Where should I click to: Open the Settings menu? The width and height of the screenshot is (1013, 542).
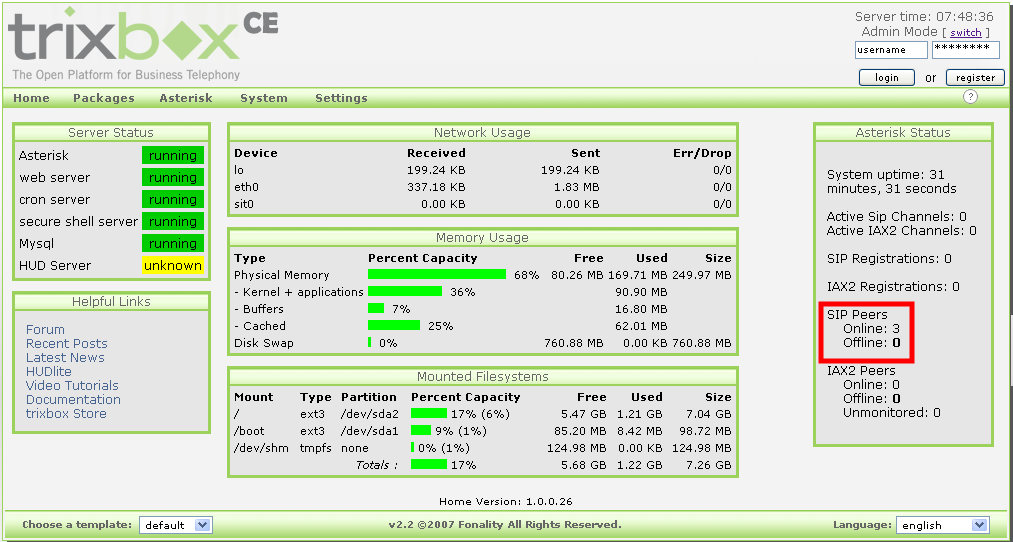[x=341, y=98]
